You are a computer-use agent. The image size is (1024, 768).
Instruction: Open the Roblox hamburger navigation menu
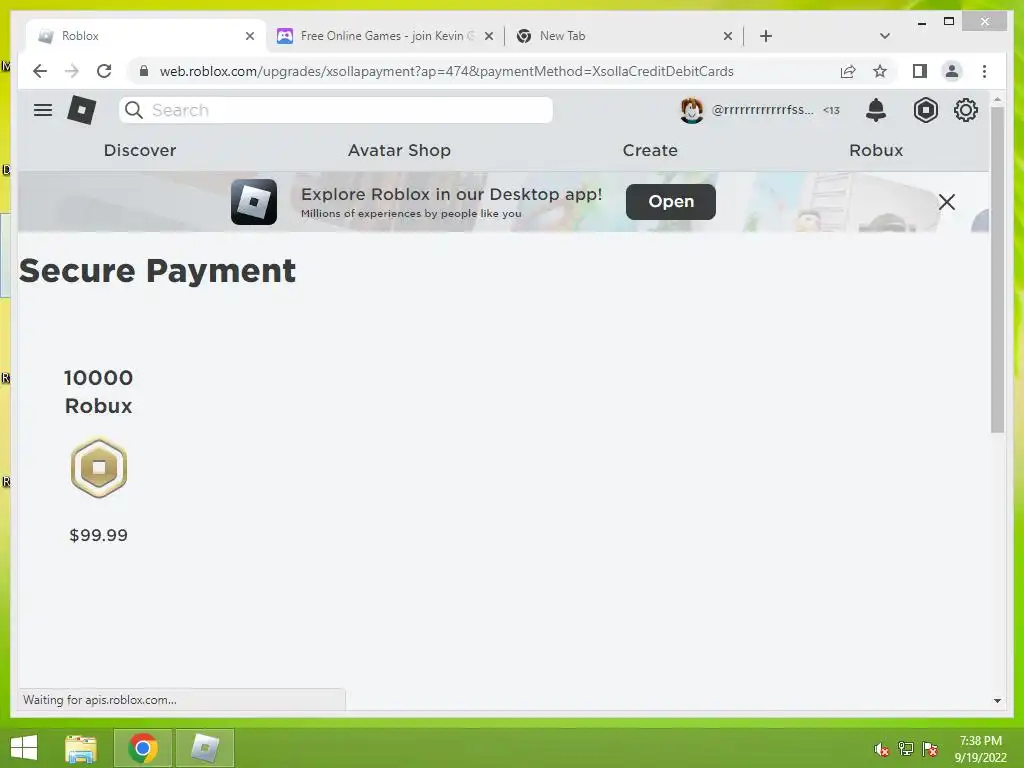(43, 110)
